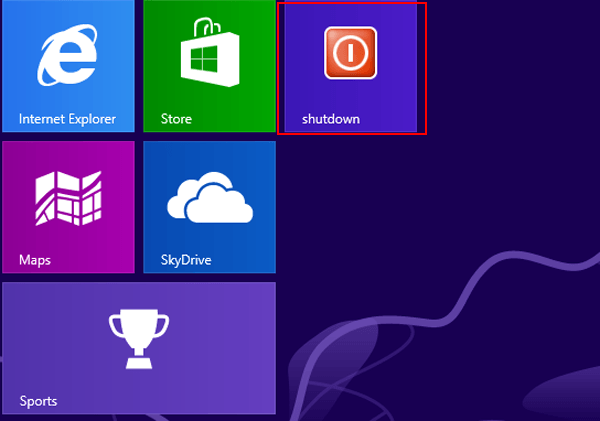Open the Internet Explorer tile

tap(68, 66)
